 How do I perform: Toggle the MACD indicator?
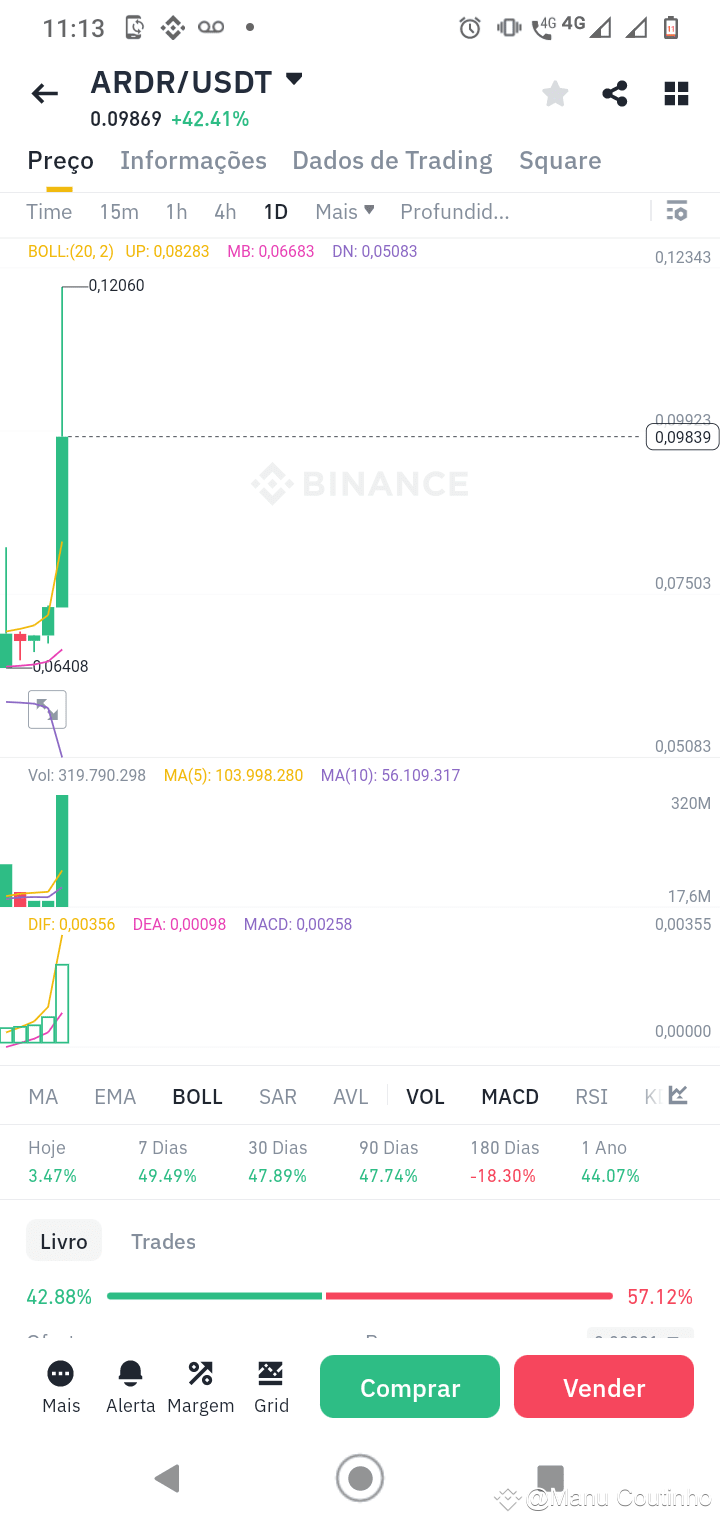pyautogui.click(x=510, y=1096)
